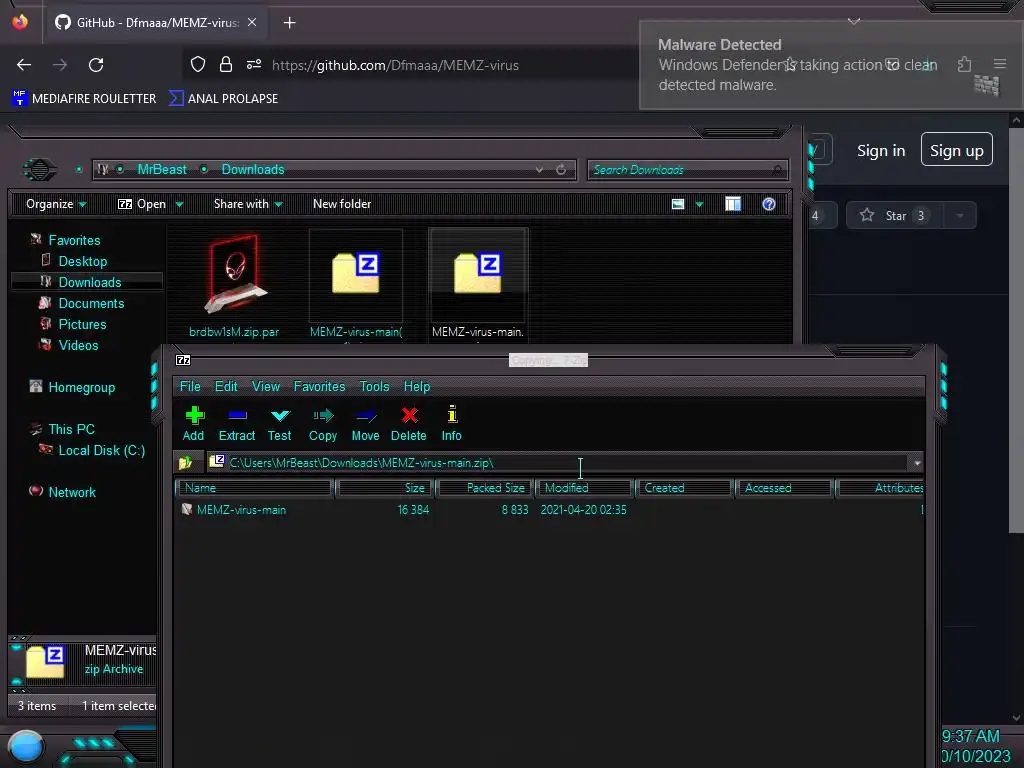Close the GitHub MEMZ-virus tab
The image size is (1024, 768).
point(252,23)
